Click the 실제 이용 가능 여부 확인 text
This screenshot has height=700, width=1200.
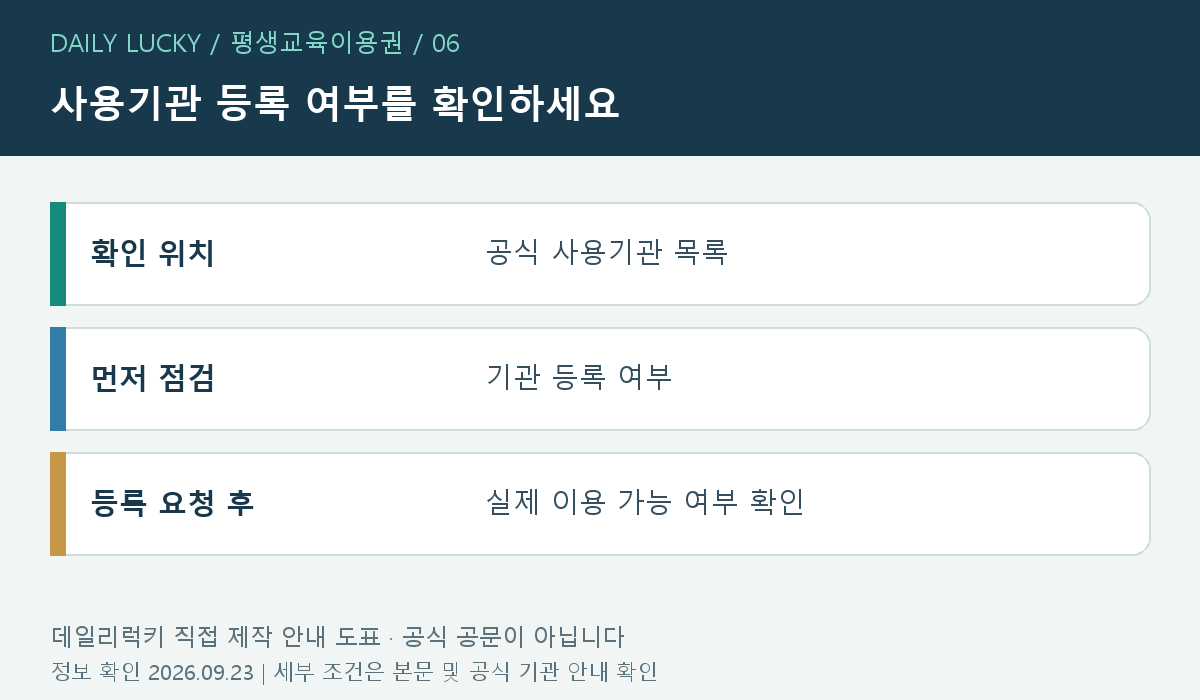pos(645,502)
